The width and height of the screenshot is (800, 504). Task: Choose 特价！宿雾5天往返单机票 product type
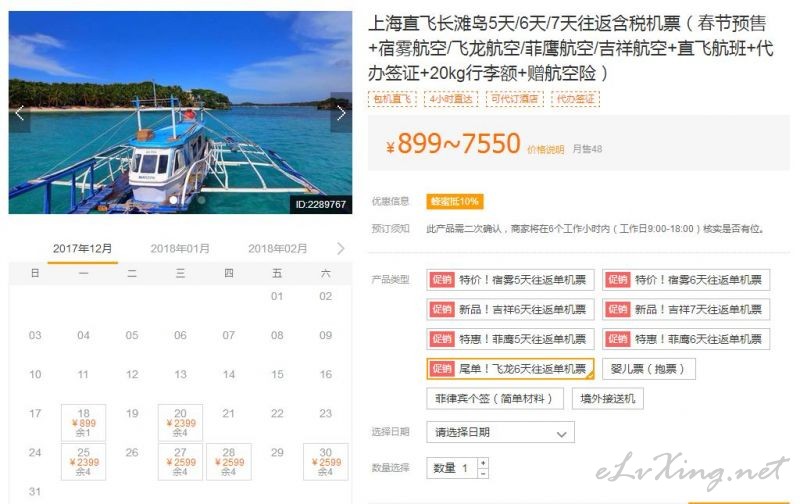click(x=510, y=280)
